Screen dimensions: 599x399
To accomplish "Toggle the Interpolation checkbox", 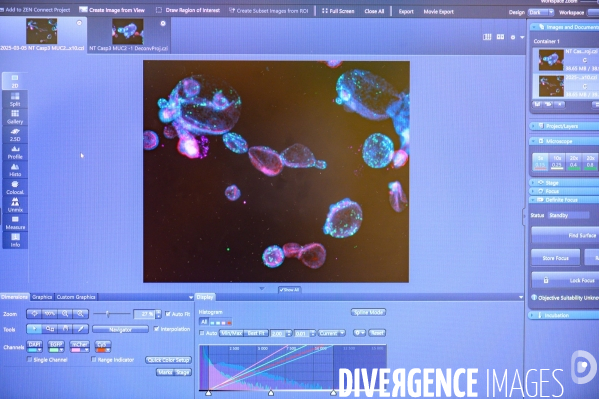I will click(156, 329).
